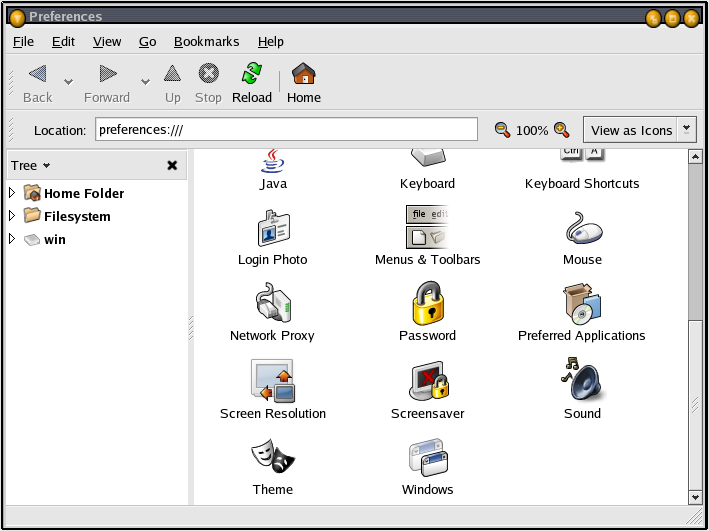This screenshot has width=709, height=531.
Task: Reload the current location
Action: [252, 84]
